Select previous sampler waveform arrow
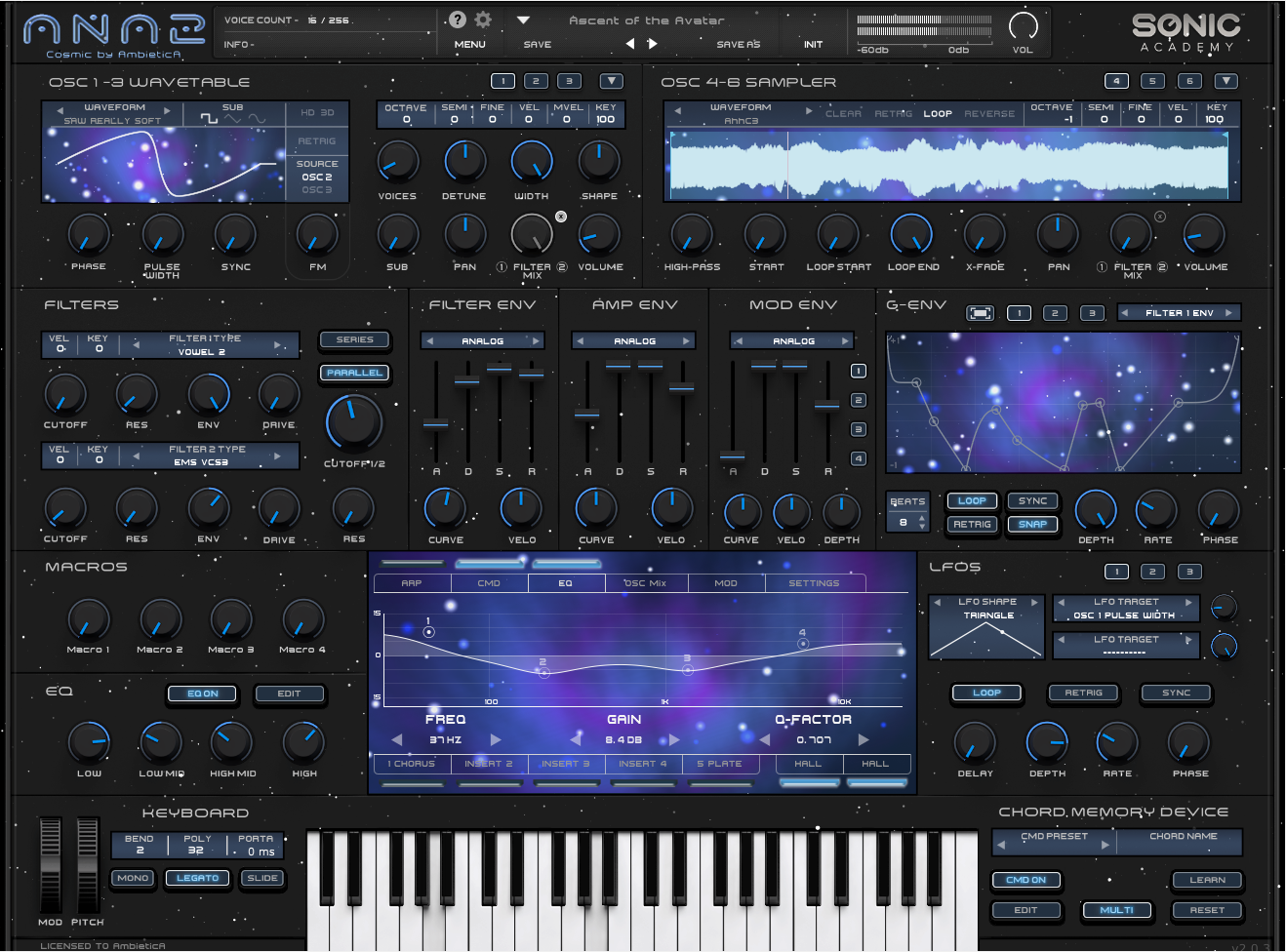This screenshot has height=952, width=1286. pos(677,111)
